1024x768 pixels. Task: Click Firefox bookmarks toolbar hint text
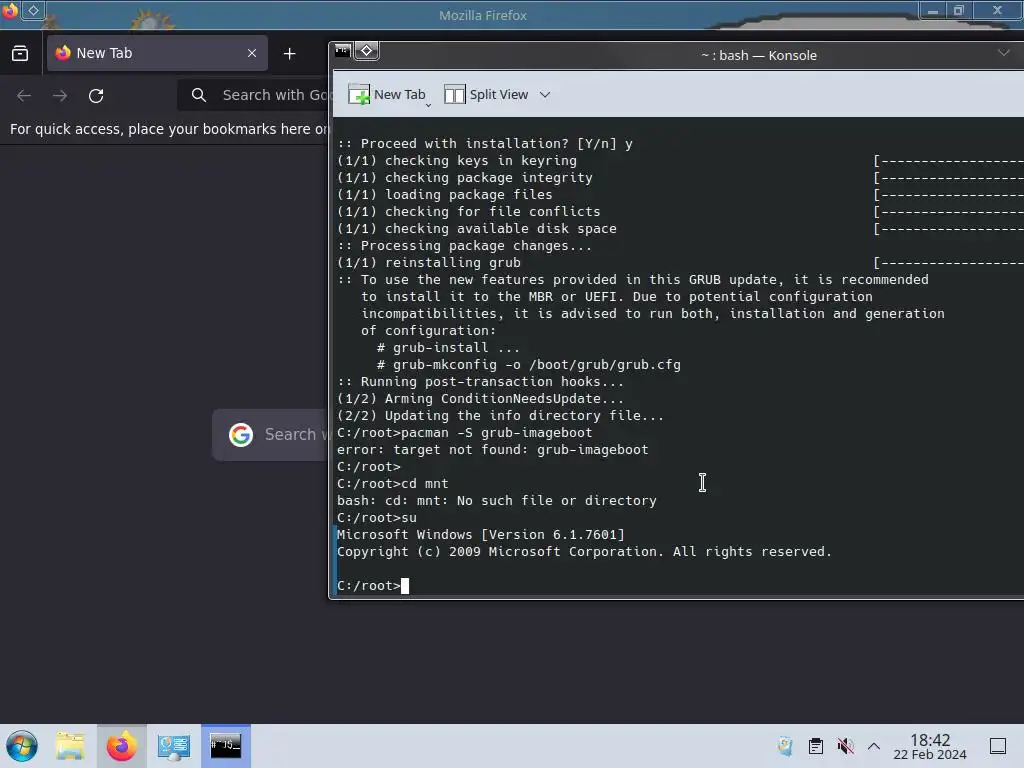click(169, 129)
